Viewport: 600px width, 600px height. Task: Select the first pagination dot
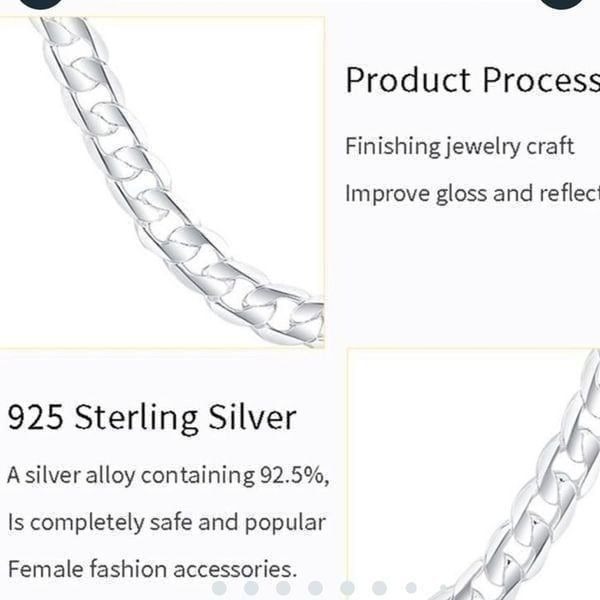[219, 588]
